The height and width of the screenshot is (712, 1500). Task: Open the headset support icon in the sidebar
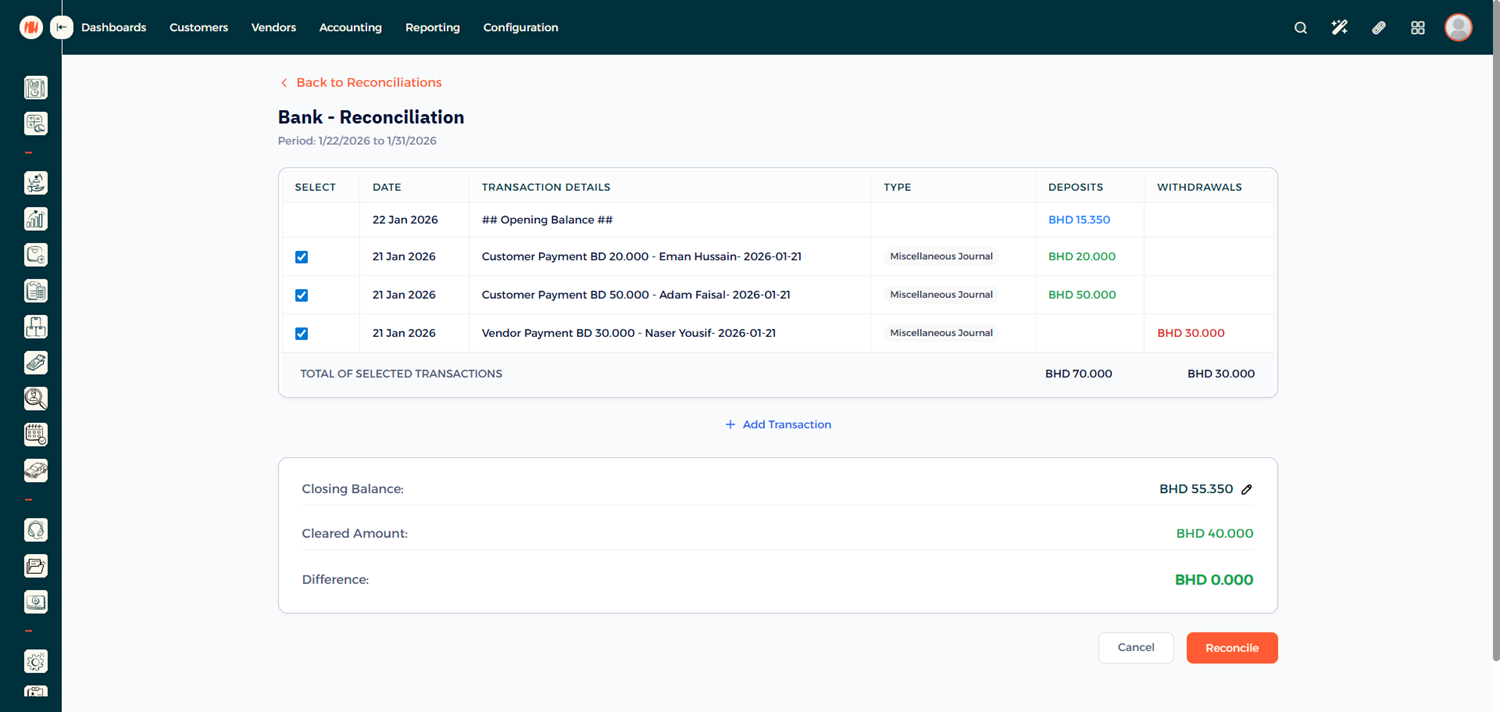(x=36, y=530)
